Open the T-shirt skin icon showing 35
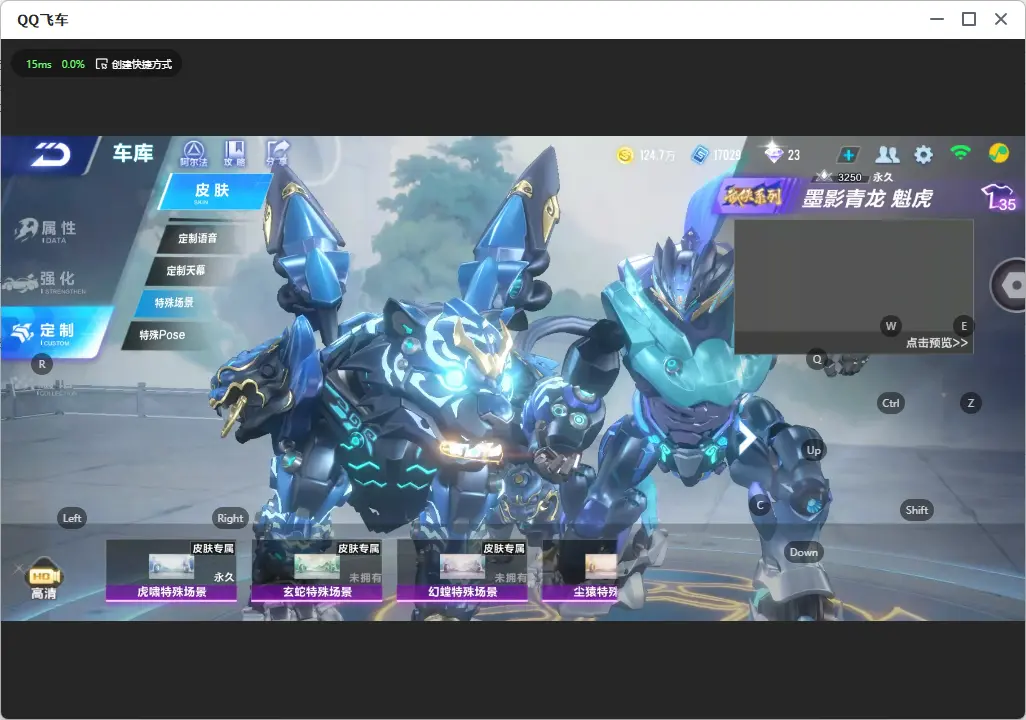Image resolution: width=1026 pixels, height=720 pixels. coord(998,196)
